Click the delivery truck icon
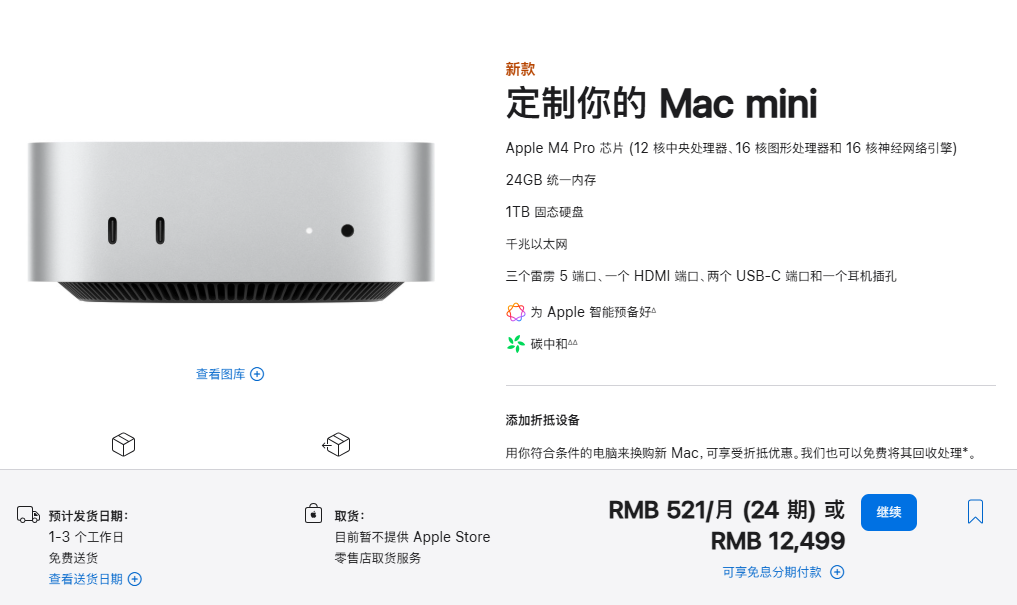This screenshot has height=605, width=1017. pos(28,515)
